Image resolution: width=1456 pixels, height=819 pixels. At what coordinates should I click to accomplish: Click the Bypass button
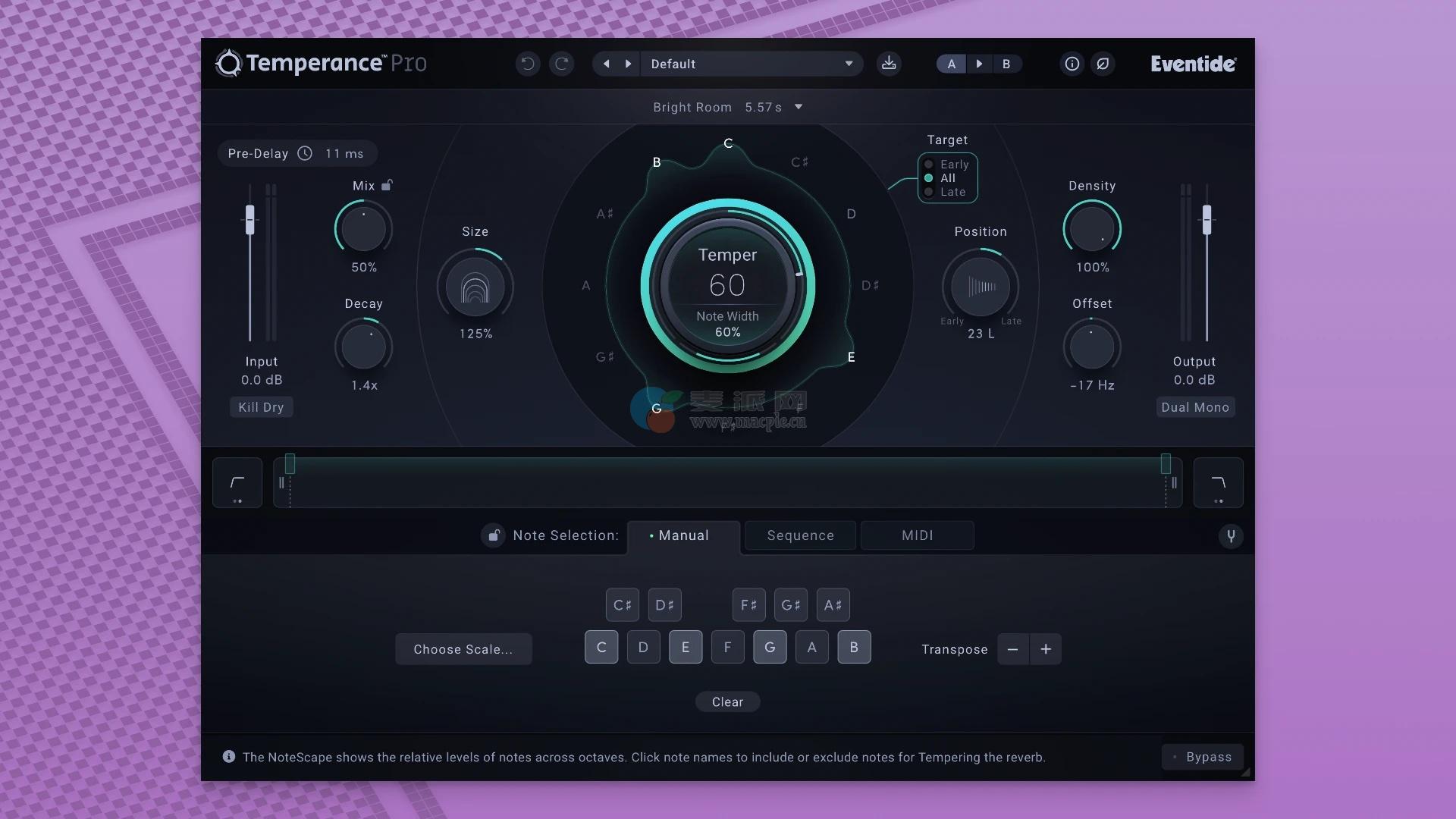(x=1202, y=757)
